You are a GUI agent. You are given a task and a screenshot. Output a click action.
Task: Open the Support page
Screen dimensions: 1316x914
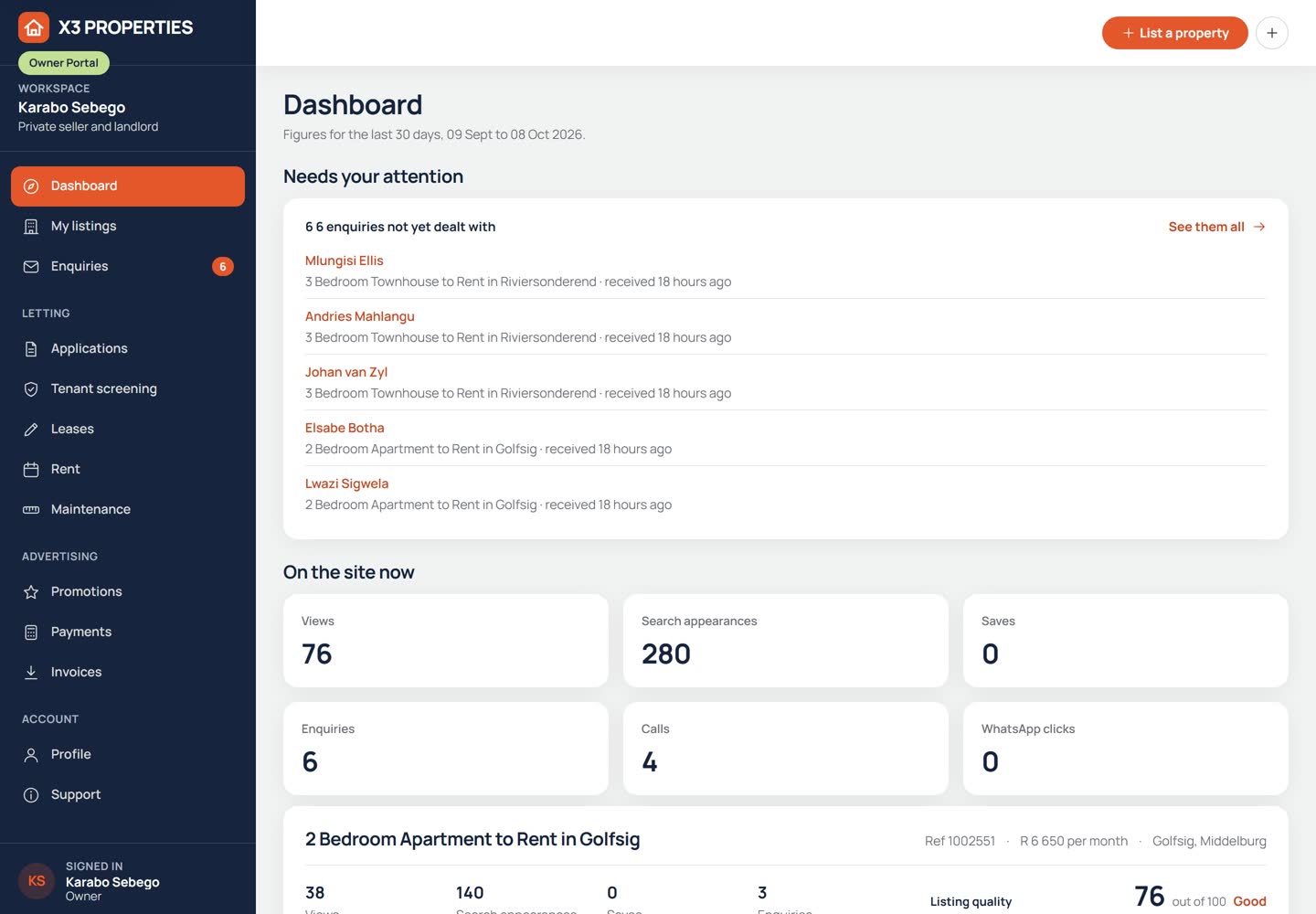[x=128, y=795]
